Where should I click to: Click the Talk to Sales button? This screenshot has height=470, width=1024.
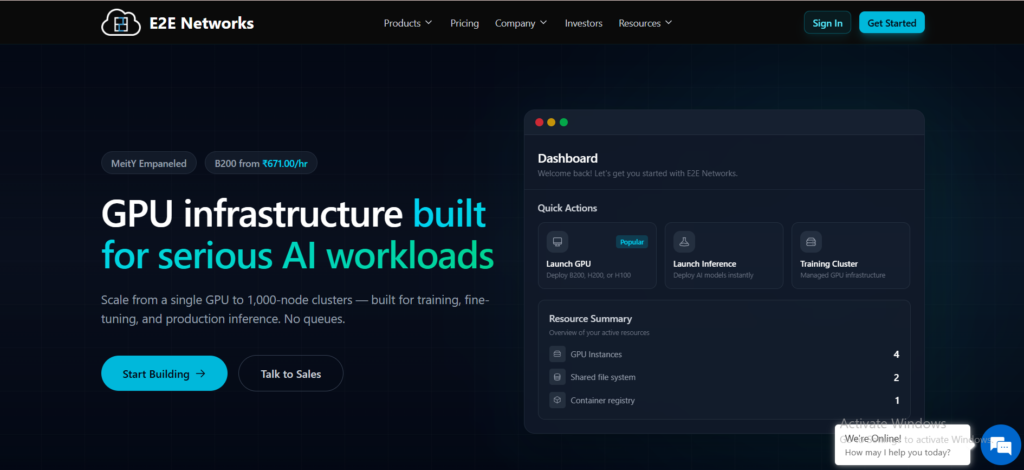click(x=291, y=373)
